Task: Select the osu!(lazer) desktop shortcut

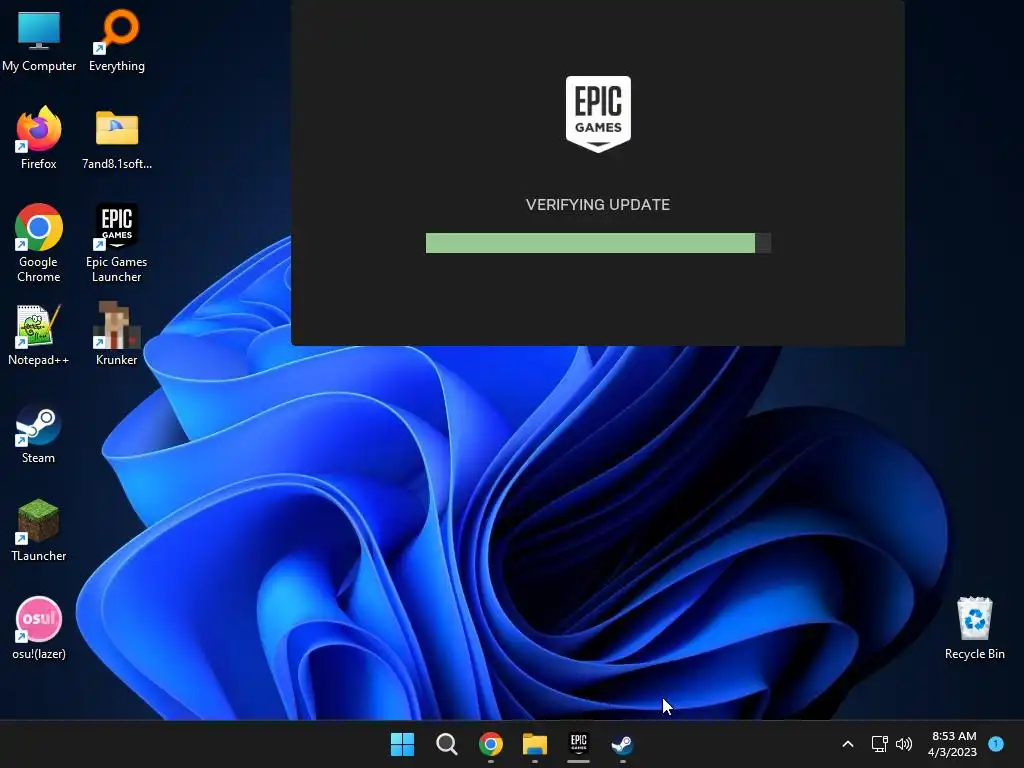Action: [x=39, y=628]
